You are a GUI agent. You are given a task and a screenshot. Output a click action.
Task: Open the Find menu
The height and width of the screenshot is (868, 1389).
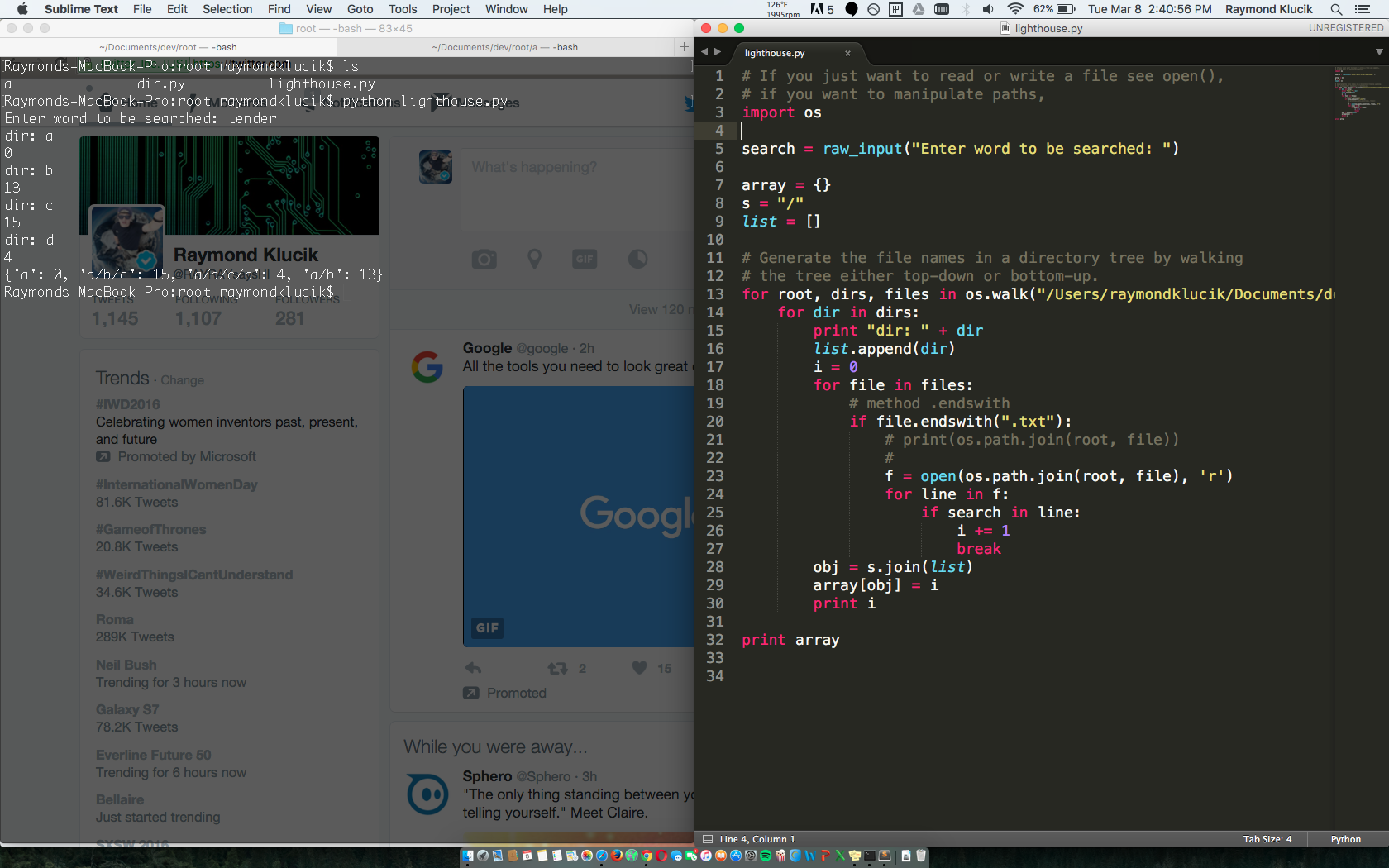279,9
